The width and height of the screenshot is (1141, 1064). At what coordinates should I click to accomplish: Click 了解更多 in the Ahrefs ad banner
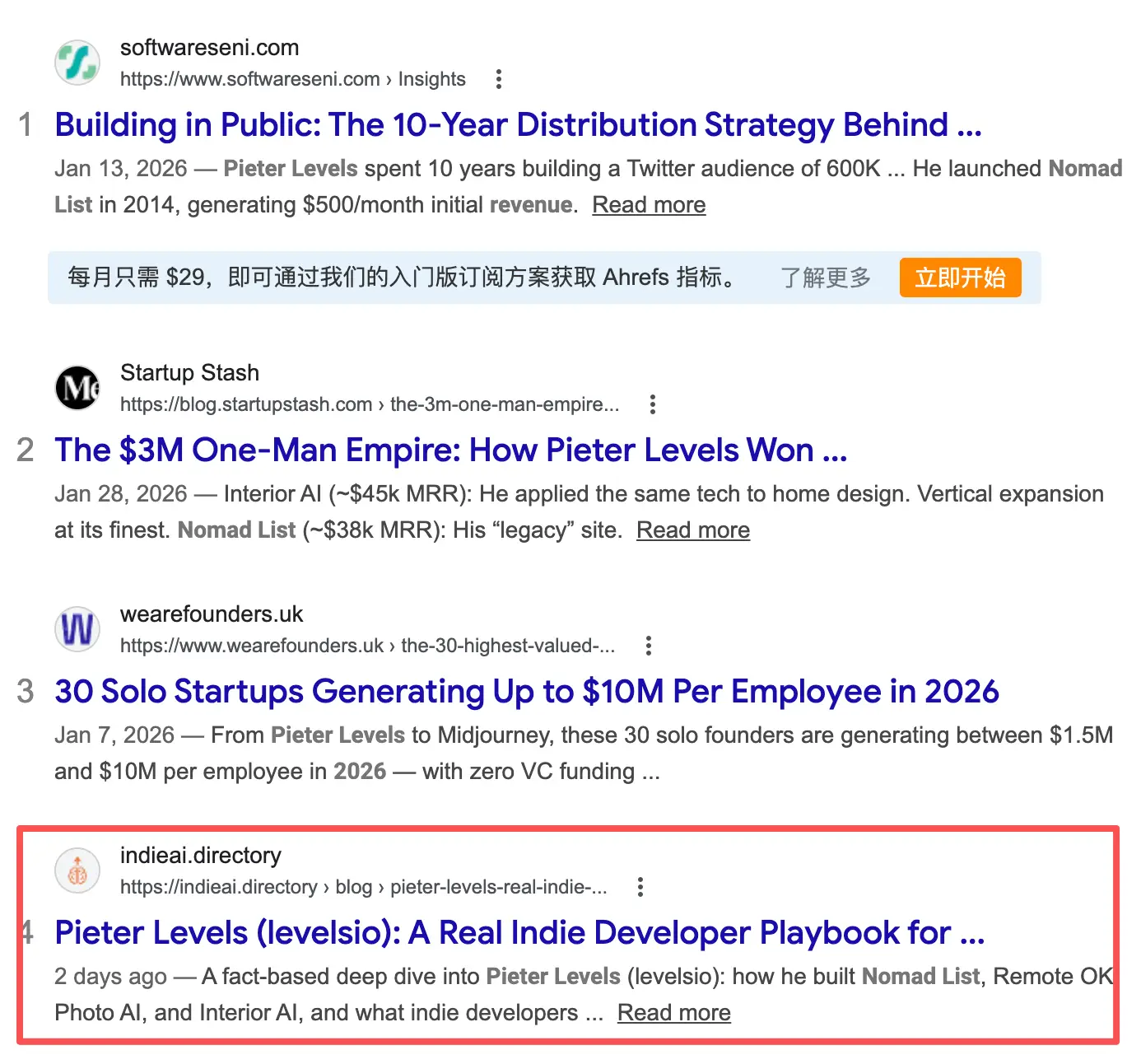click(826, 278)
